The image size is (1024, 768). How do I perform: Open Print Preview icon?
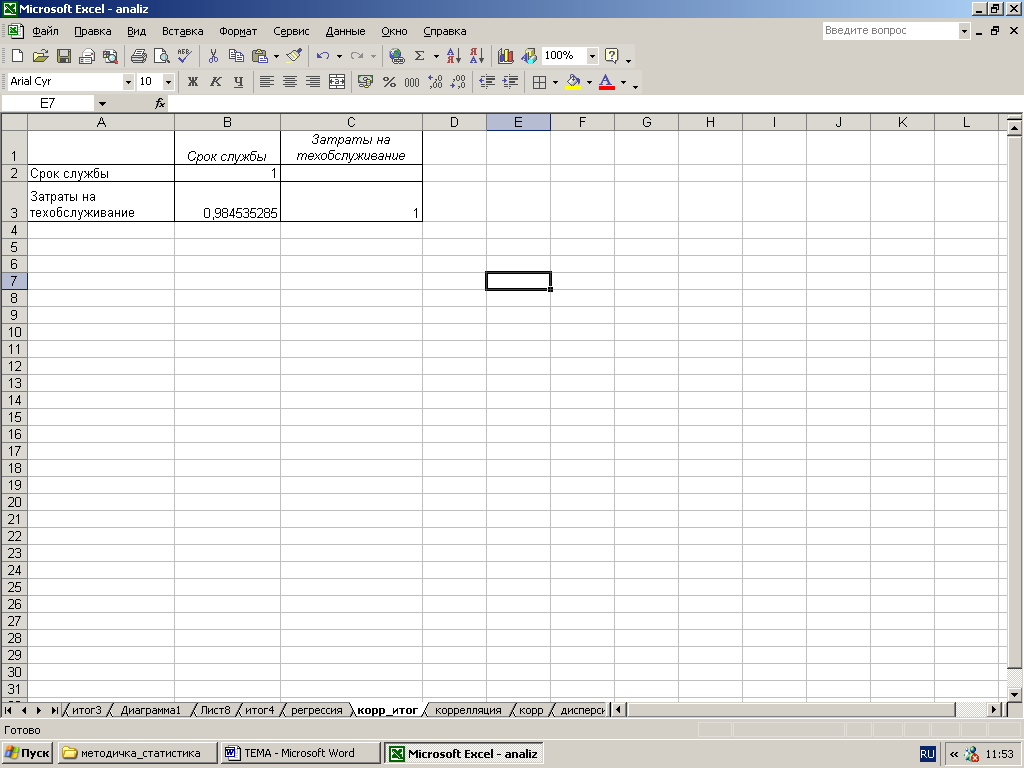pos(161,56)
